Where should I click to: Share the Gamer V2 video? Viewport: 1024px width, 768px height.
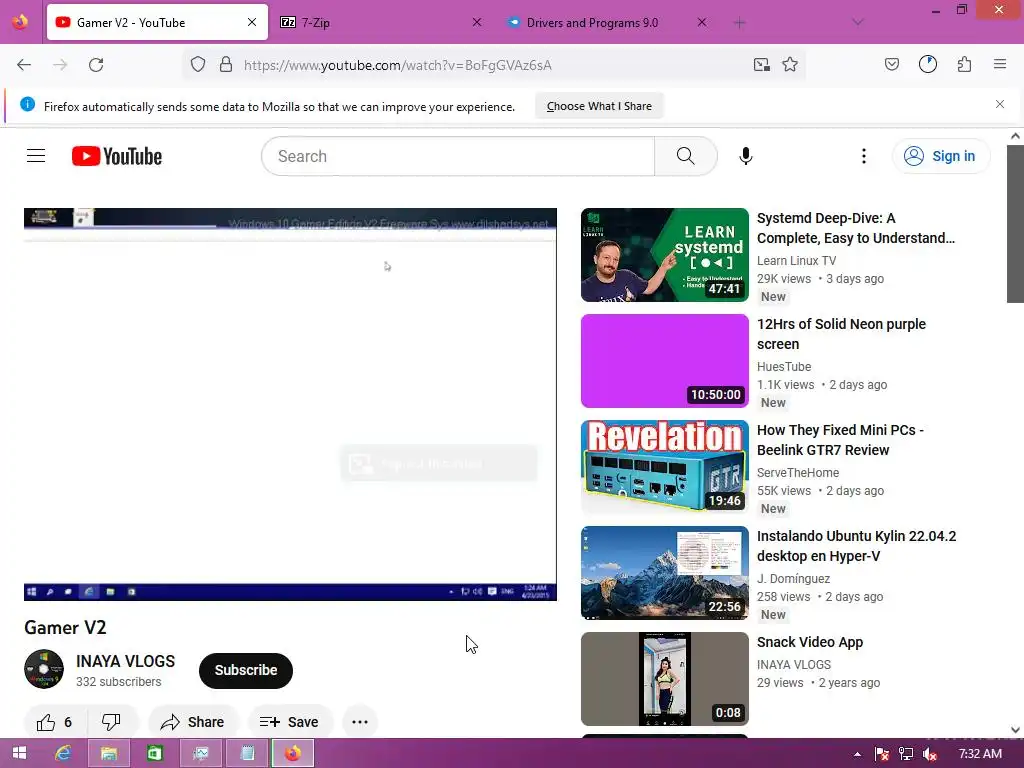(x=193, y=722)
